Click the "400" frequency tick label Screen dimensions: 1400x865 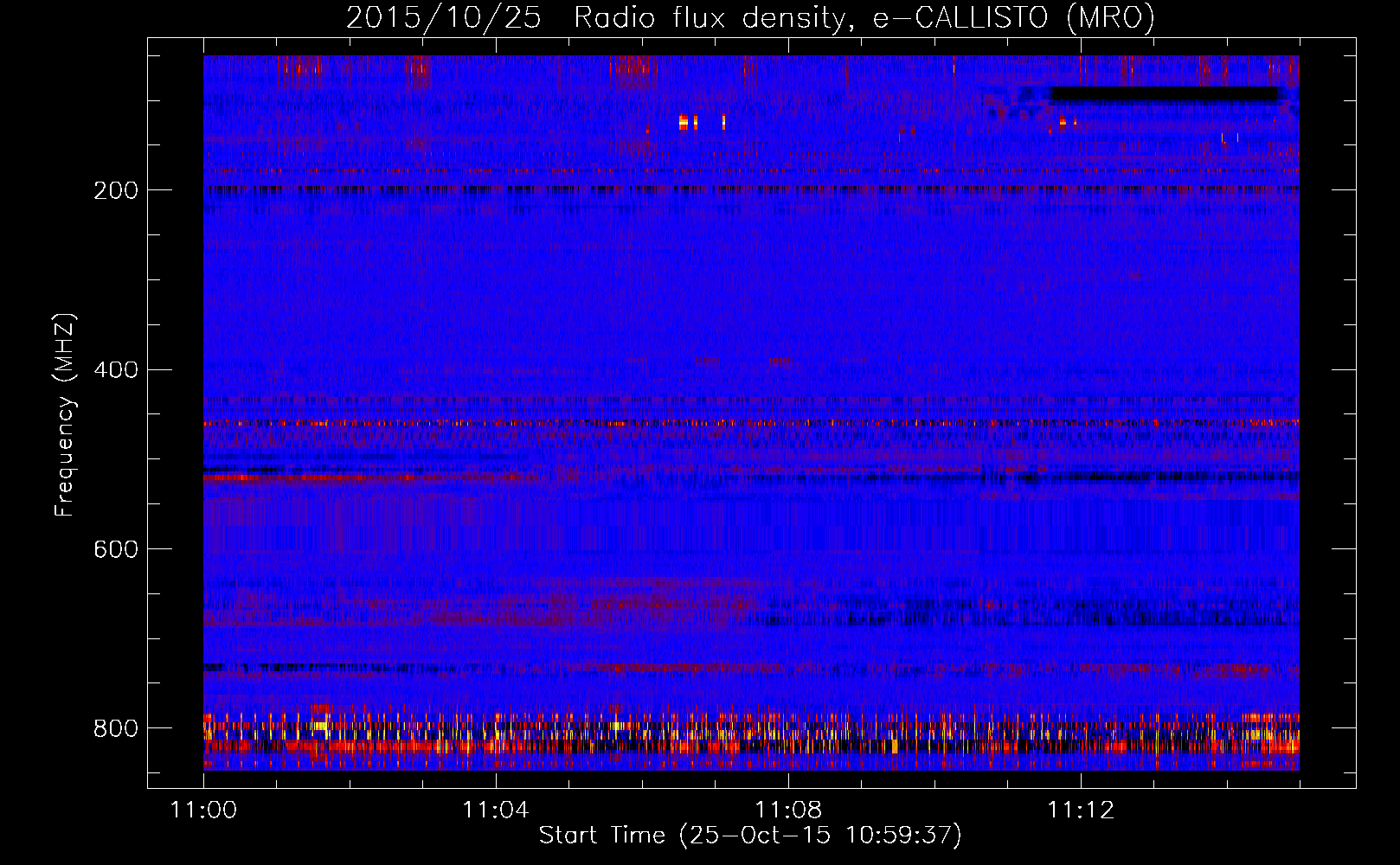[116, 370]
